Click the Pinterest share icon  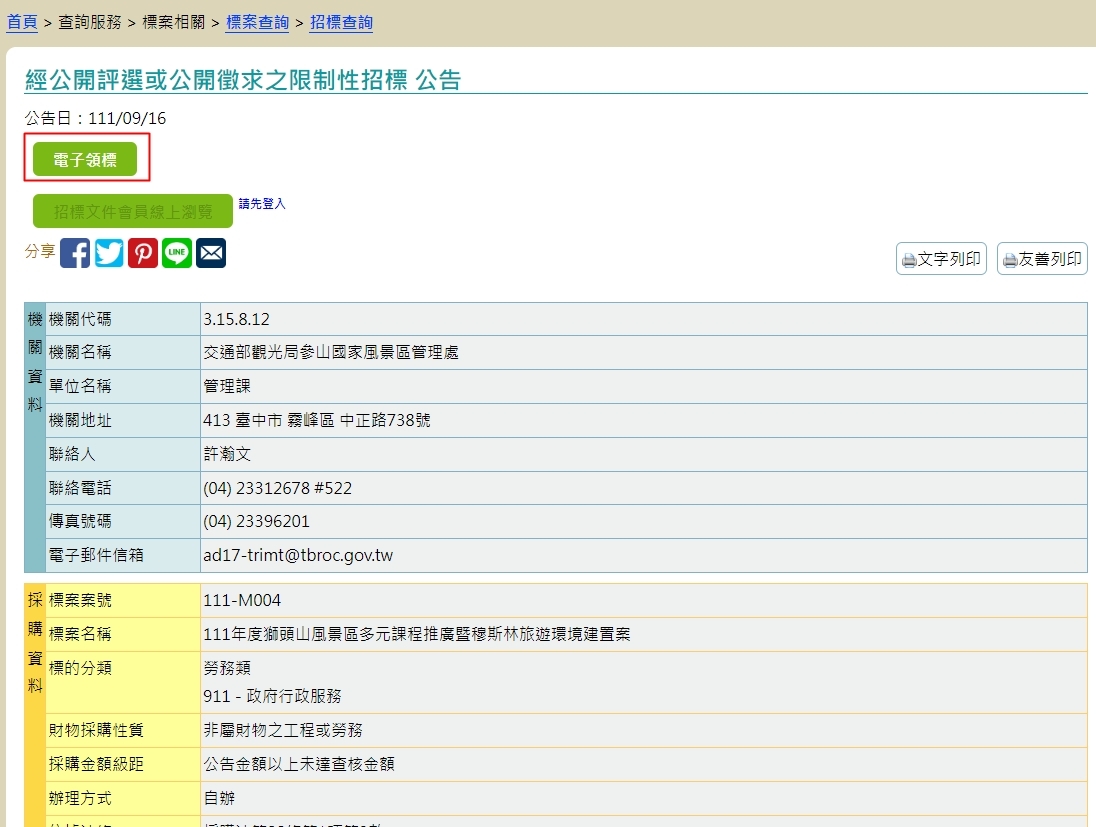(x=143, y=253)
